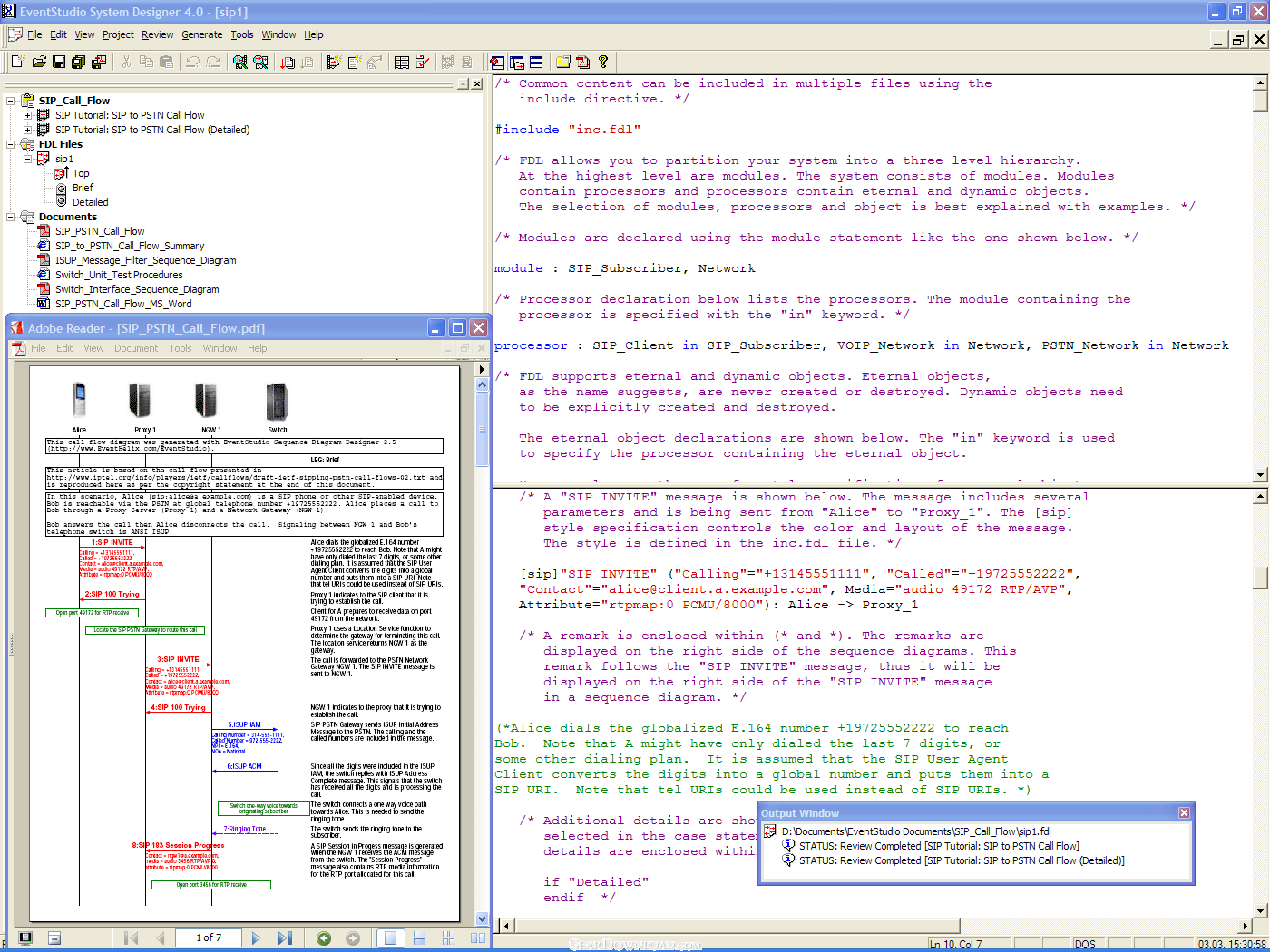Select the single page layout icon

pyautogui.click(x=389, y=938)
